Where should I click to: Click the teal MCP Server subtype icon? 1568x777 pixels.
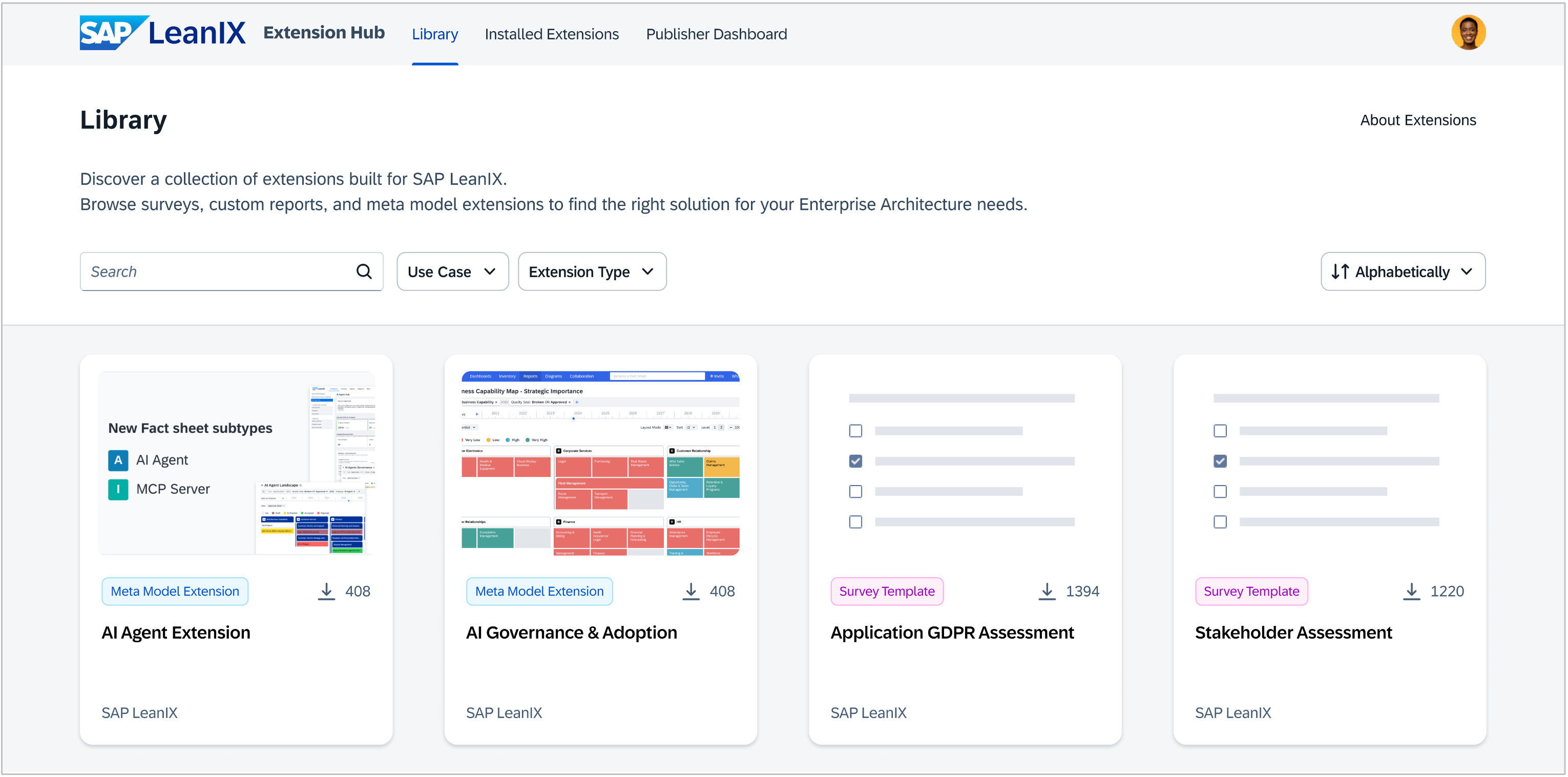118,489
